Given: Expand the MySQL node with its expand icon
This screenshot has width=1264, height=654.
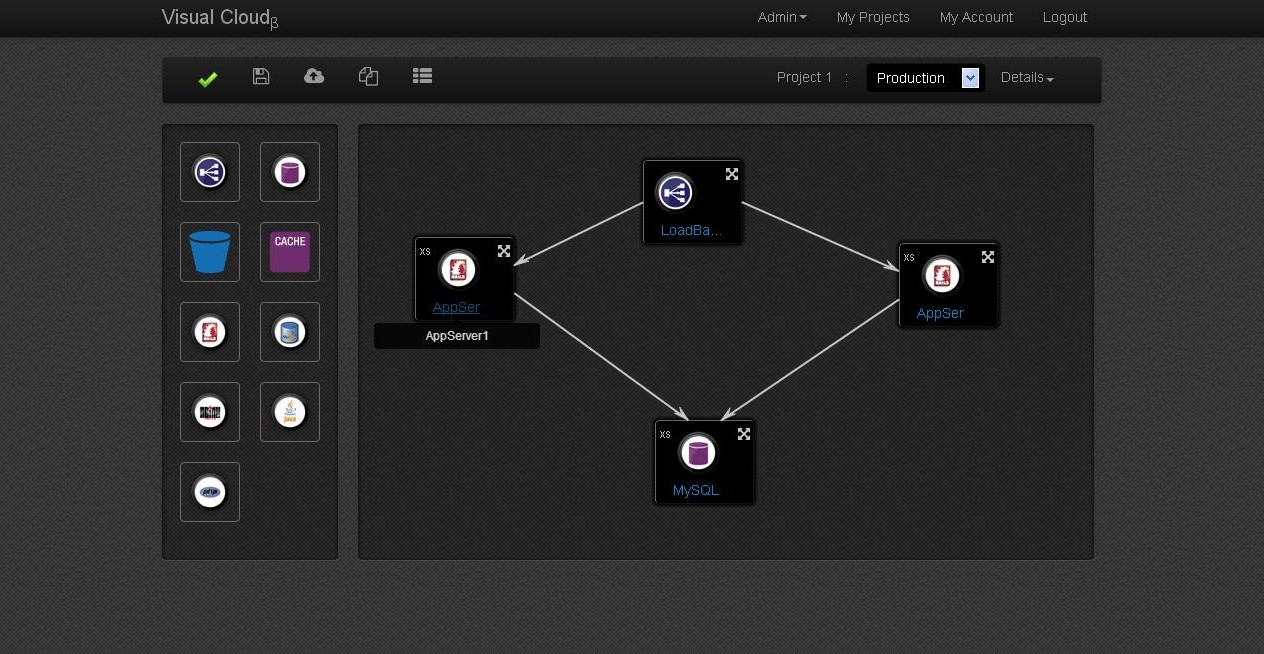Looking at the screenshot, I should pyautogui.click(x=744, y=434).
